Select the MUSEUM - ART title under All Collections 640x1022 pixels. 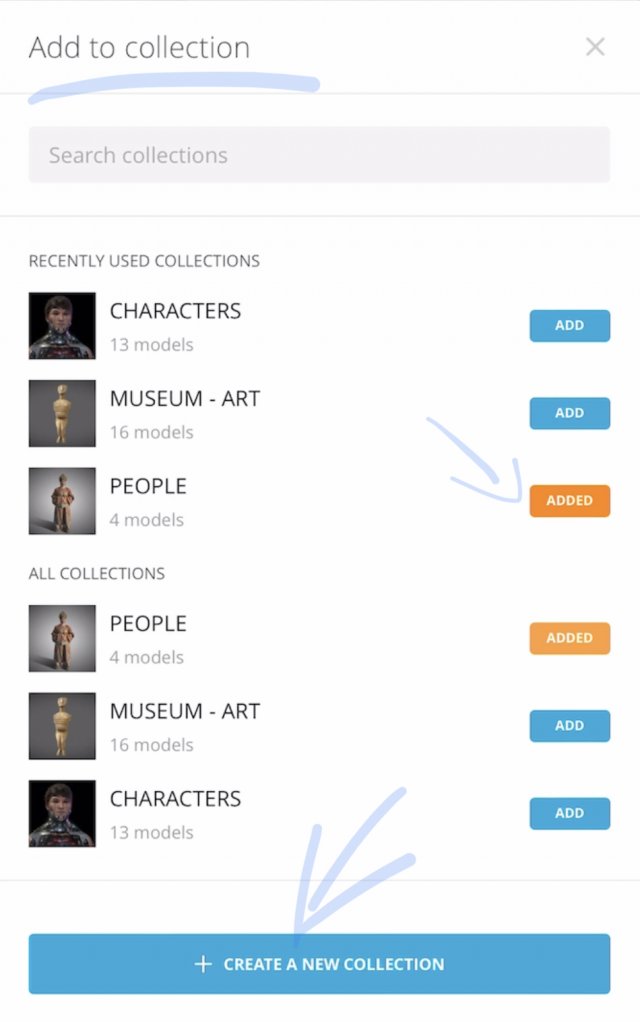[x=185, y=711]
